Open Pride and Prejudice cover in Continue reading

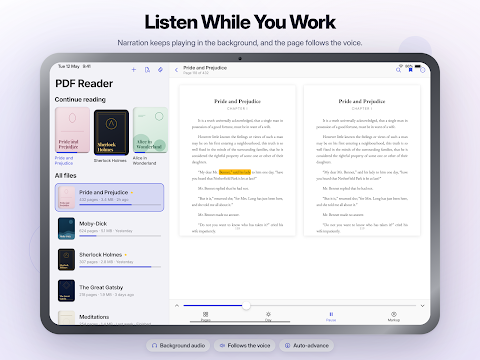(72, 130)
